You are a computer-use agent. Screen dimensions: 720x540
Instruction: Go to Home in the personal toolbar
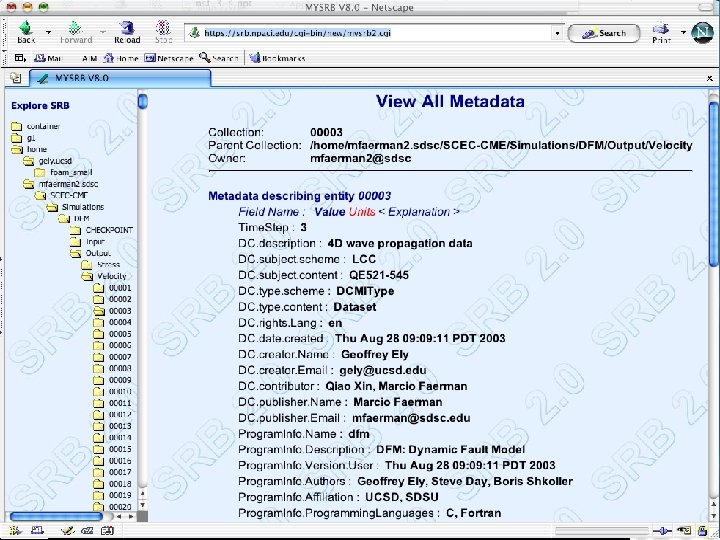click(x=121, y=58)
